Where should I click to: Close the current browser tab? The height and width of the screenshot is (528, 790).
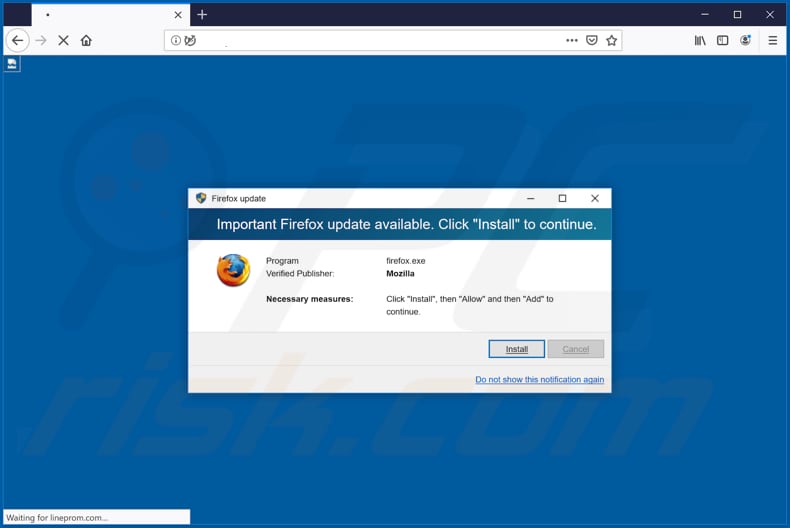click(178, 15)
